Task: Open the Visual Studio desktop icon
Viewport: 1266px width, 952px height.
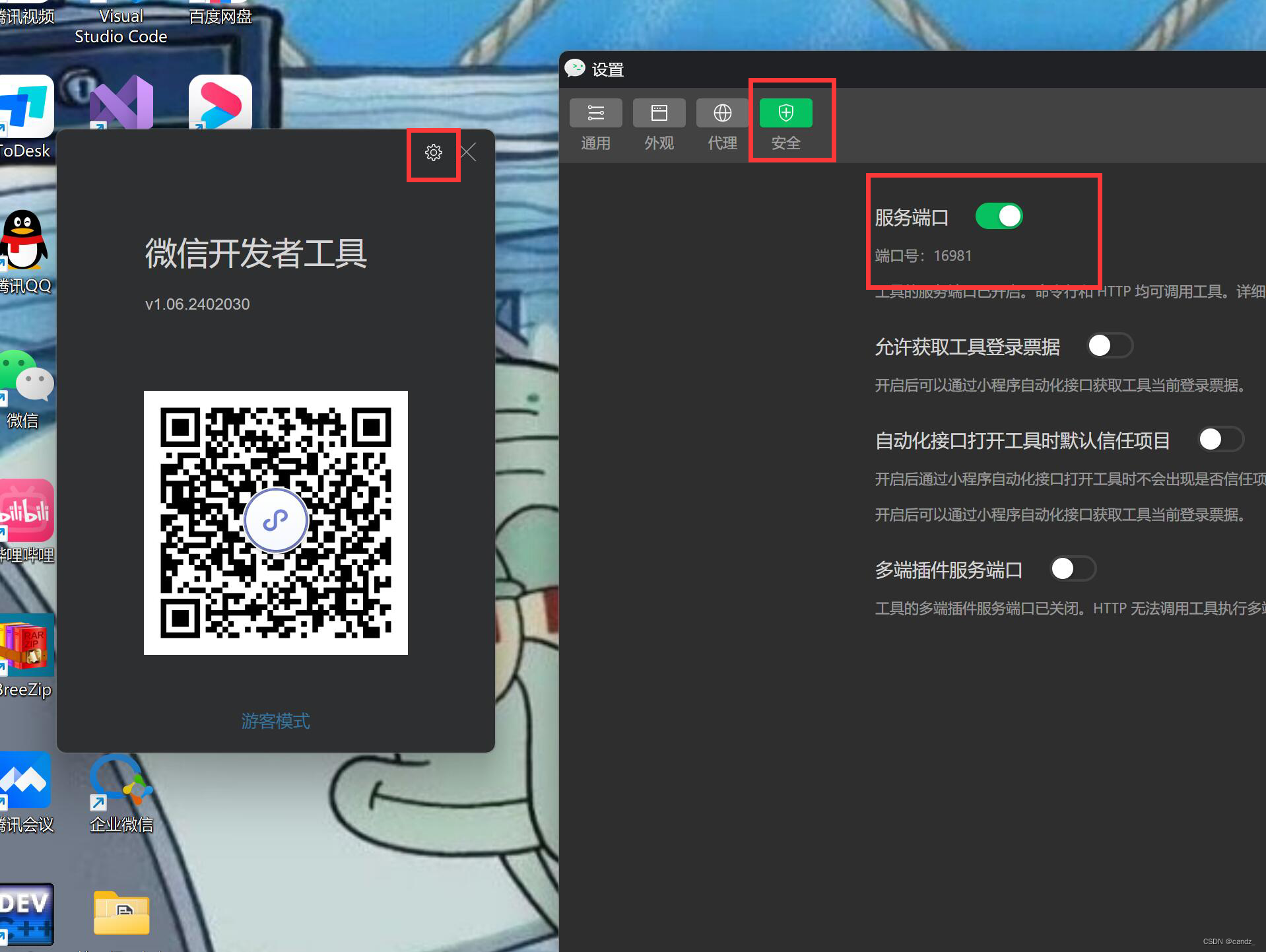Action: [x=121, y=102]
